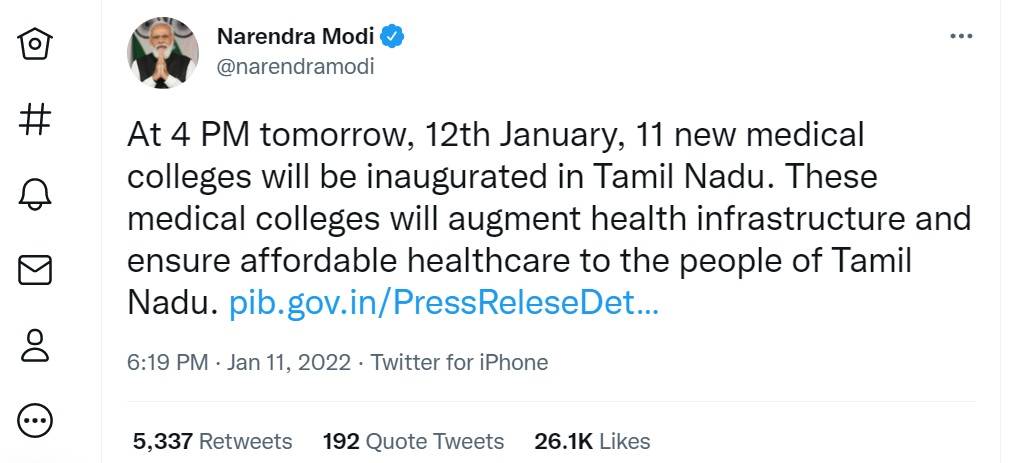View the 5,337 Retweets list
The image size is (1029, 463).
(x=212, y=441)
